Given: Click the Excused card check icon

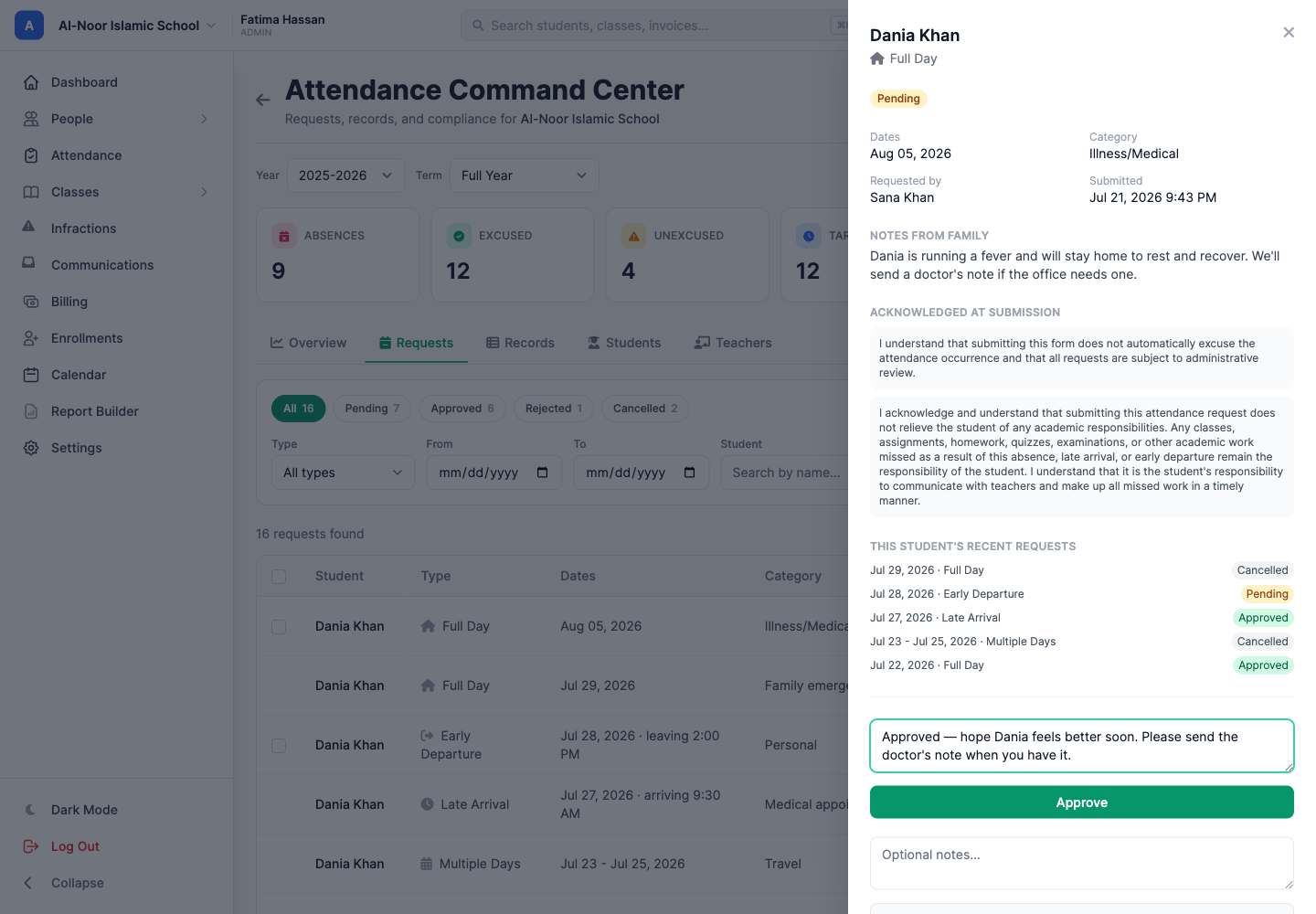Looking at the screenshot, I should coord(459,236).
